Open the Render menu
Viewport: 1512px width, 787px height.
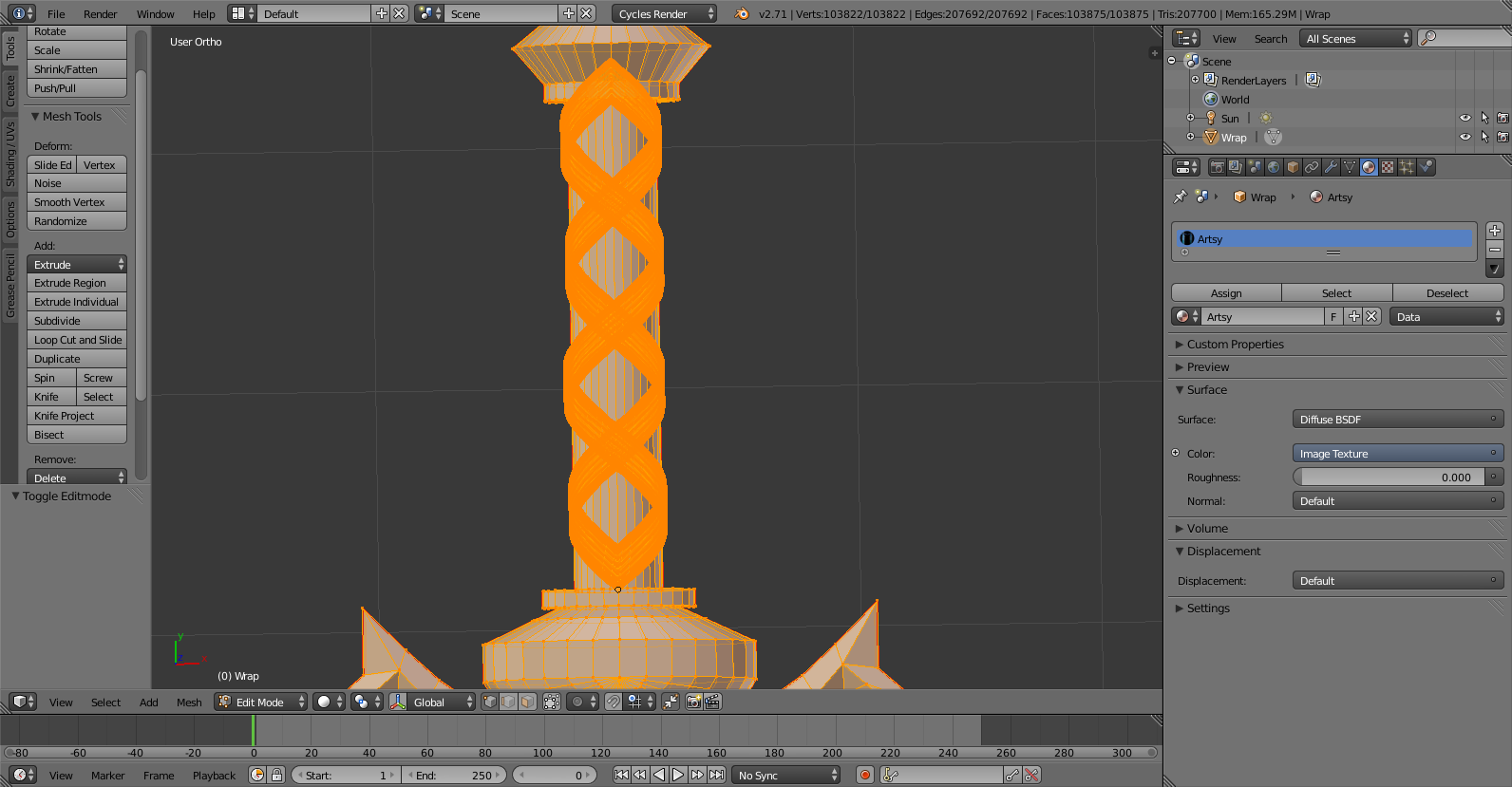click(x=100, y=13)
